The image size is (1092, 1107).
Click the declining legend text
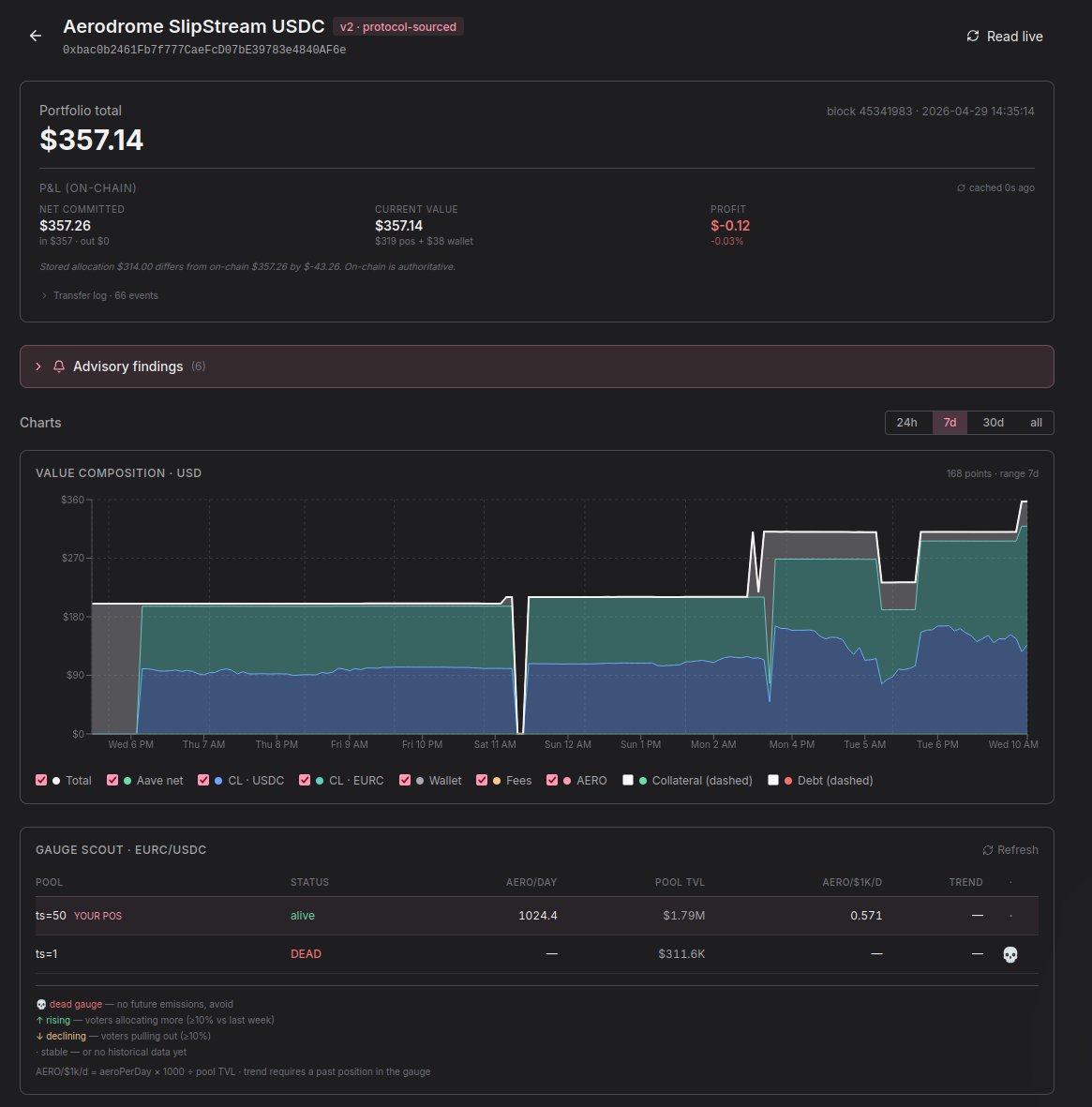point(66,1037)
